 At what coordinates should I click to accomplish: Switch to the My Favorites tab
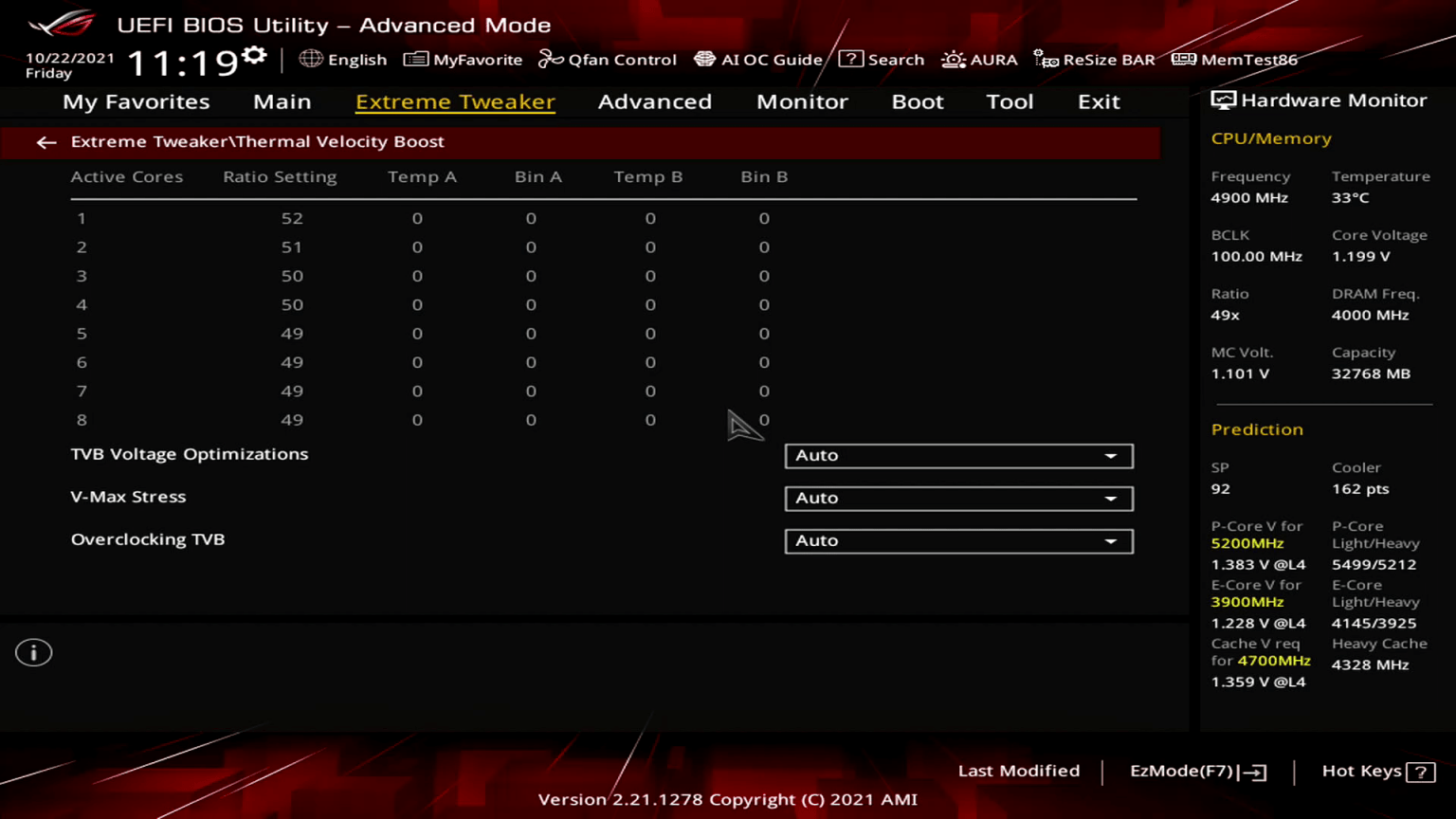(x=136, y=101)
